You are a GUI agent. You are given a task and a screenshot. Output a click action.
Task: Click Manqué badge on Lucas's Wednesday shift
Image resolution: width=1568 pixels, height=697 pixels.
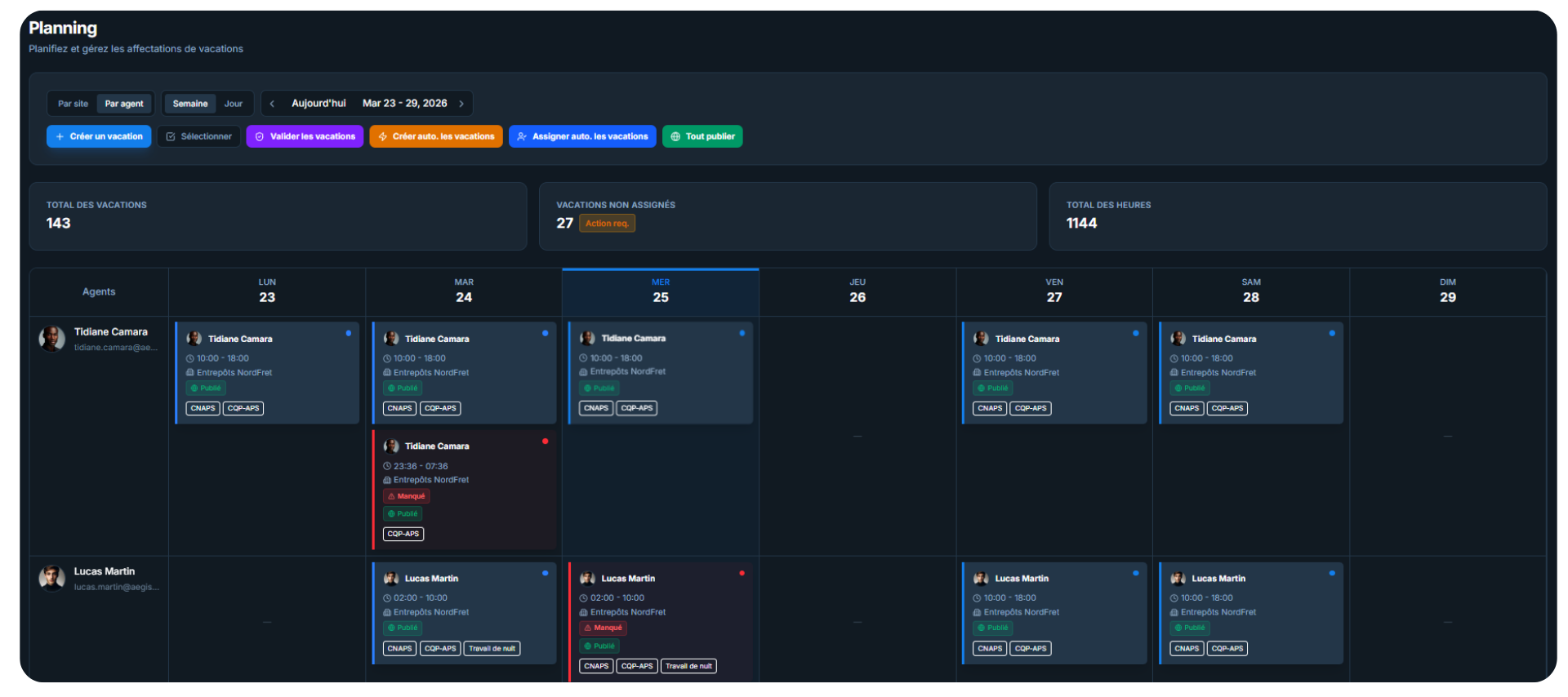[x=603, y=628]
